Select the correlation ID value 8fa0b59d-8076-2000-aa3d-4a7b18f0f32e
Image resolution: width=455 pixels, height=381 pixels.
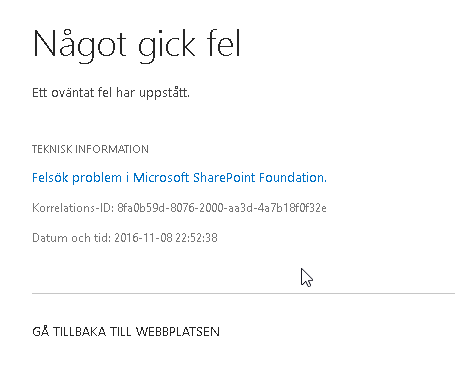222,208
